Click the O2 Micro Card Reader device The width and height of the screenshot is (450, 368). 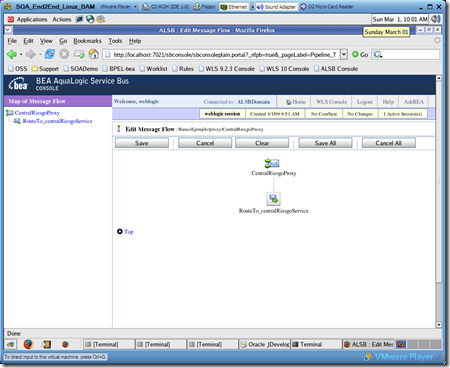click(327, 7)
